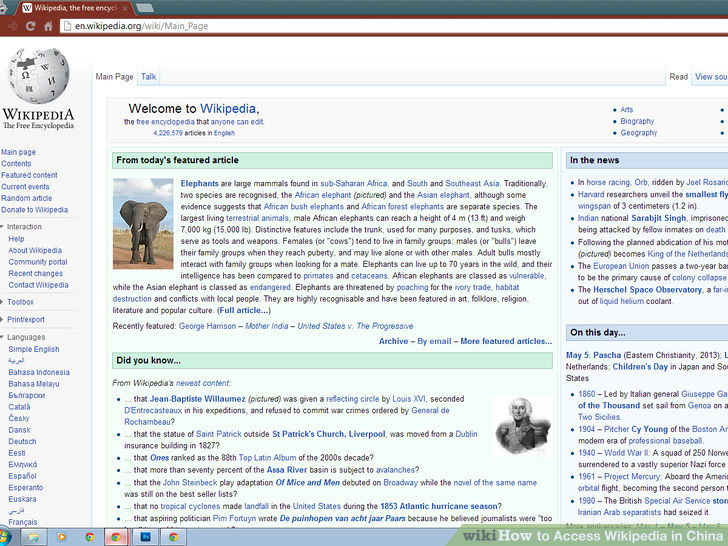Switch to Español language
The height and width of the screenshot is (546, 728).
22,476
